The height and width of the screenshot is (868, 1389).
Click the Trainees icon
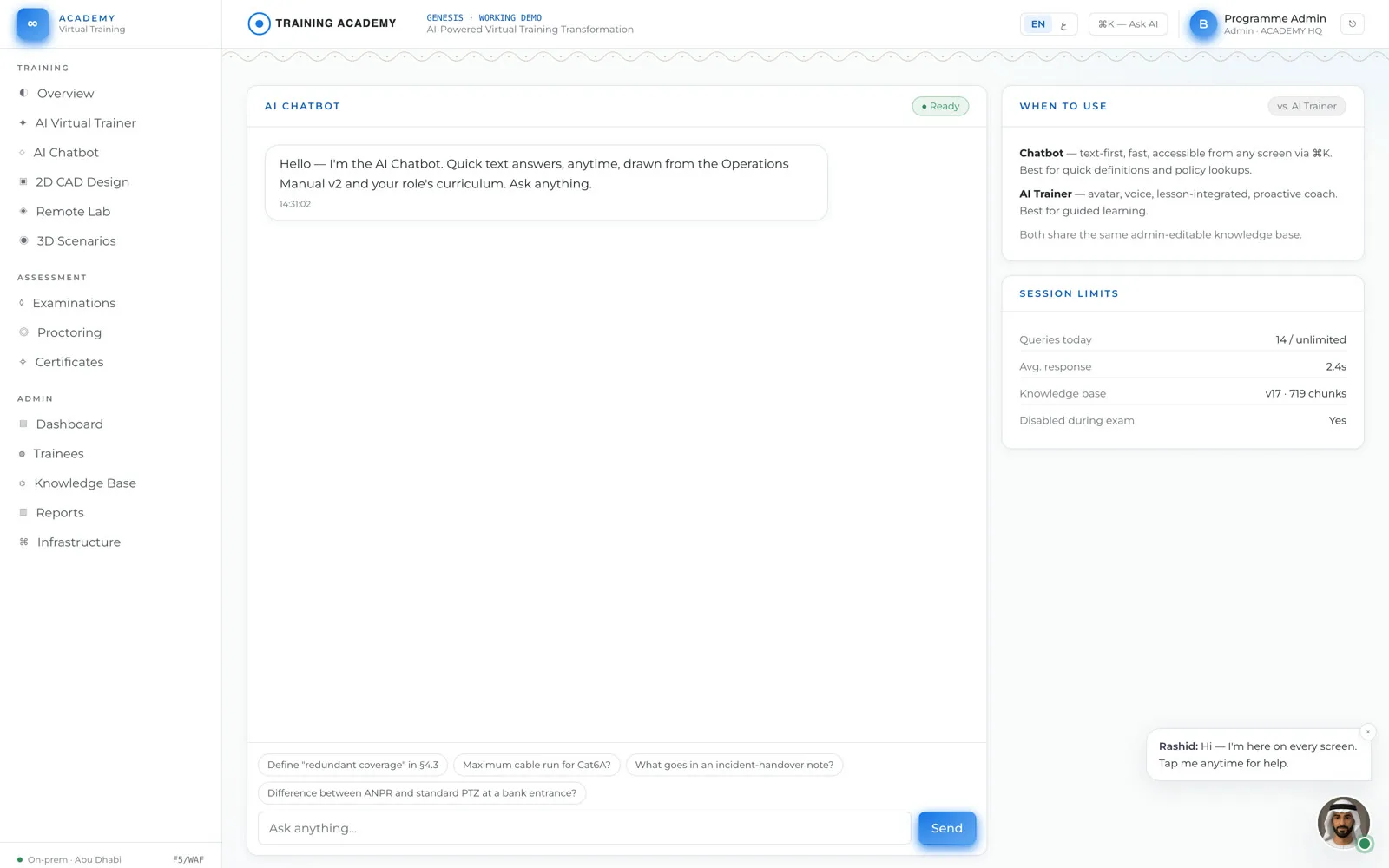pyautogui.click(x=22, y=454)
